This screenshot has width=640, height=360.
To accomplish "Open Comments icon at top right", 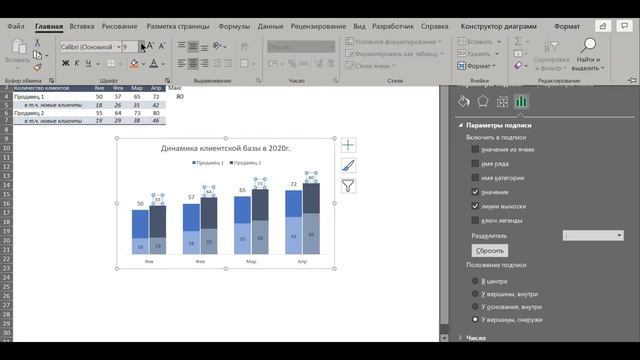I will click(x=624, y=26).
